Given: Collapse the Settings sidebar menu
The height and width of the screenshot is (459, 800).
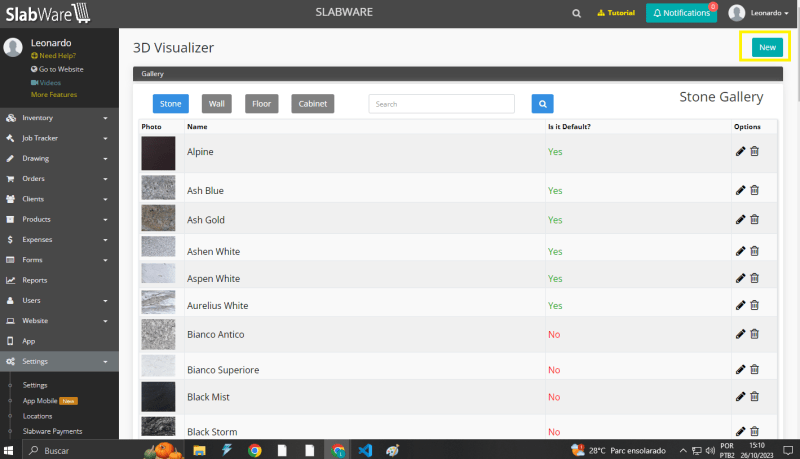Looking at the screenshot, I should click(59, 361).
